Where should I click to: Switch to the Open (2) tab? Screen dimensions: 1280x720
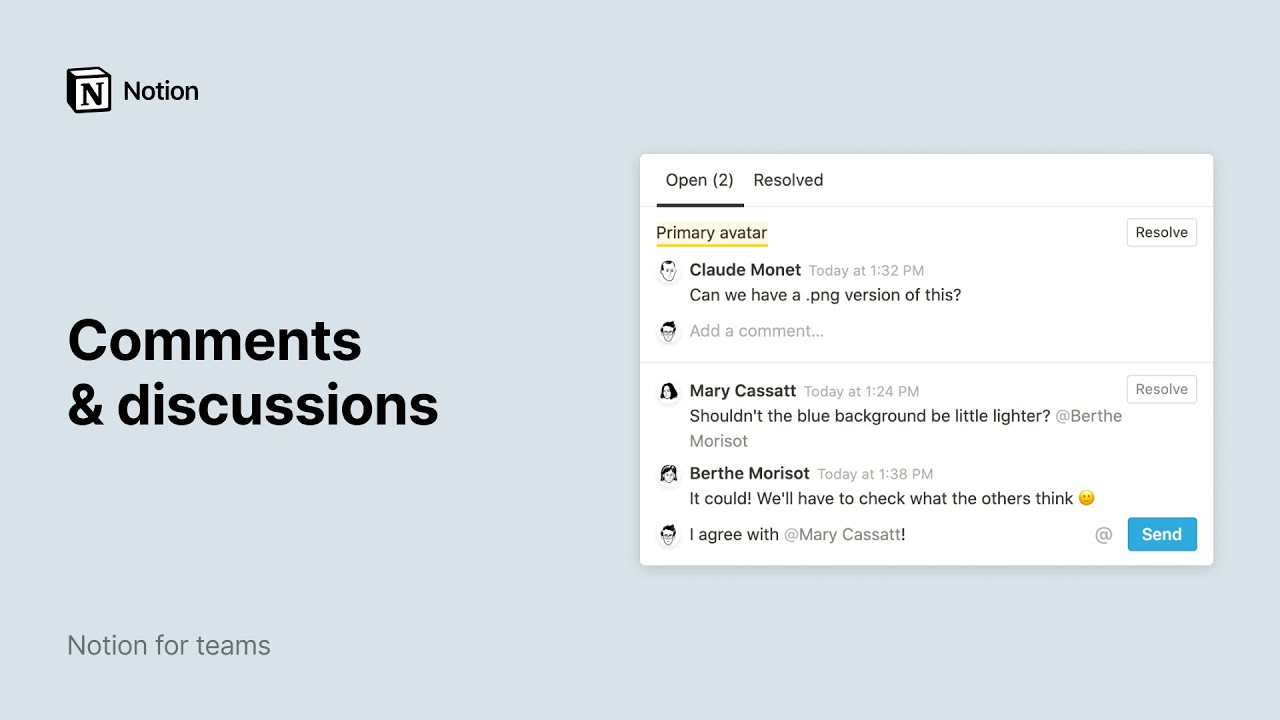point(699,180)
